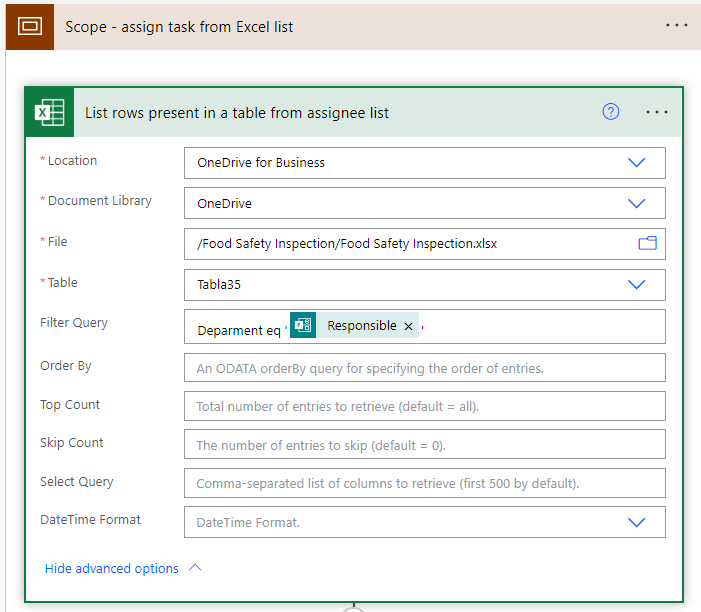This screenshot has width=701, height=612.
Task: Click into the Filter Query field
Action: [x=425, y=326]
